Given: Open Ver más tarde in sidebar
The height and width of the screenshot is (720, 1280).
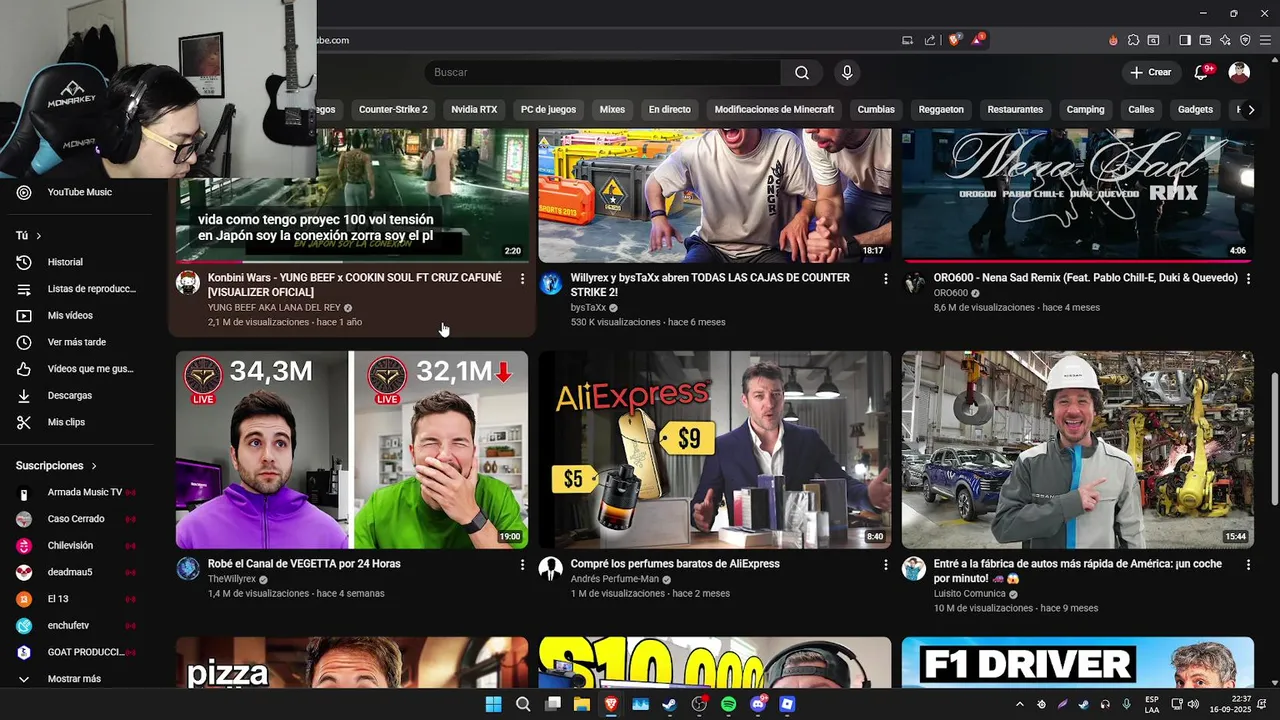Looking at the screenshot, I should tap(78, 342).
